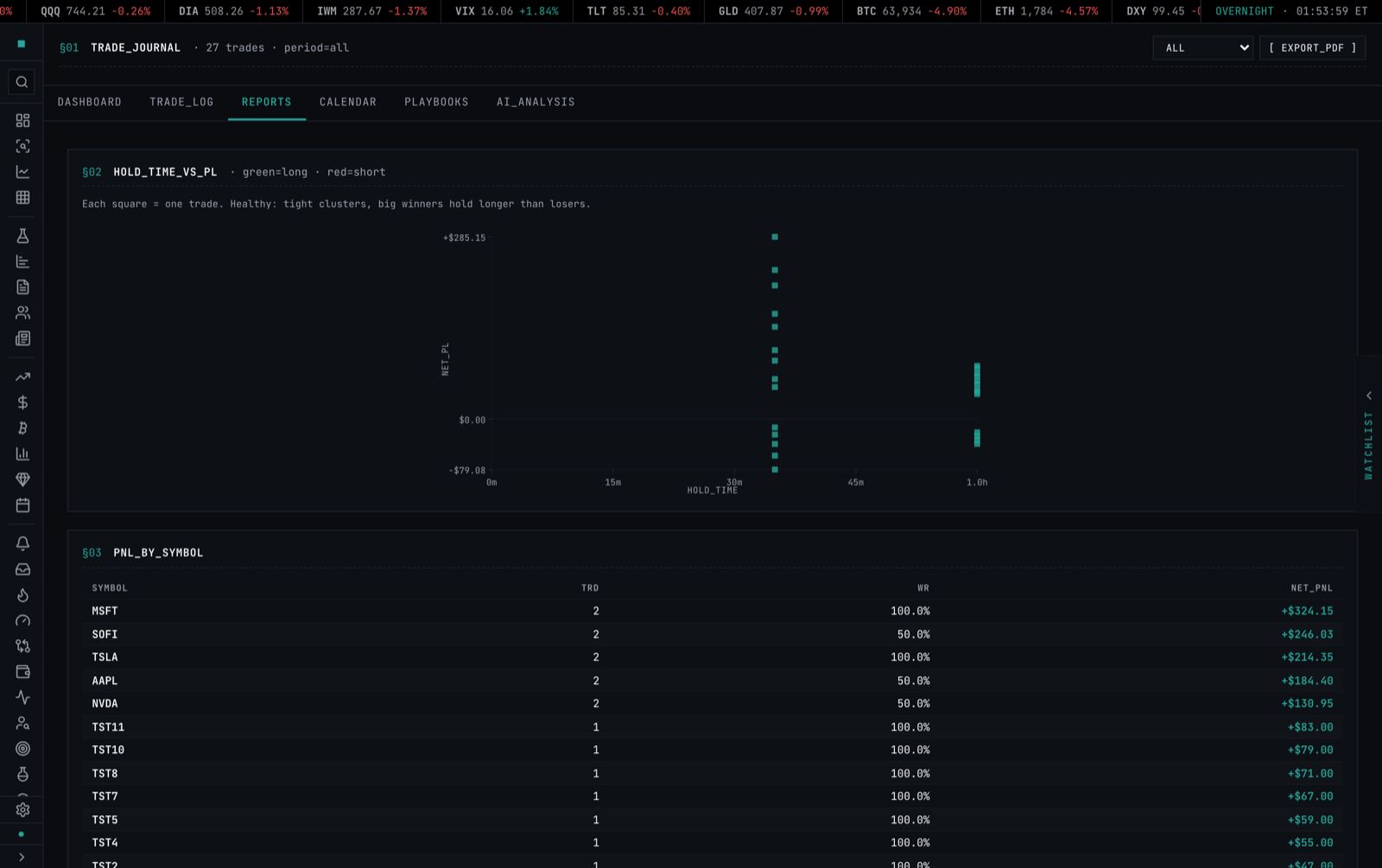Viewport: 1382px width, 868px height.
Task: Click the QQQ ticker in top tape
Action: (95, 11)
